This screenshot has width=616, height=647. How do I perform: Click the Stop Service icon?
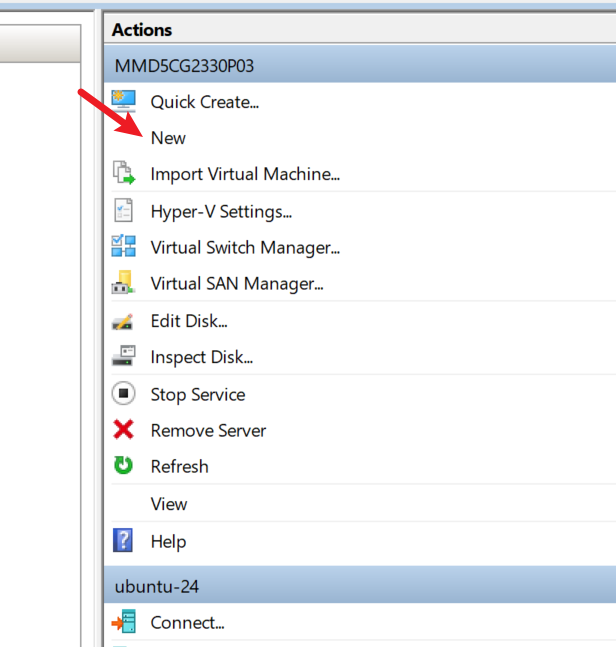tap(123, 394)
